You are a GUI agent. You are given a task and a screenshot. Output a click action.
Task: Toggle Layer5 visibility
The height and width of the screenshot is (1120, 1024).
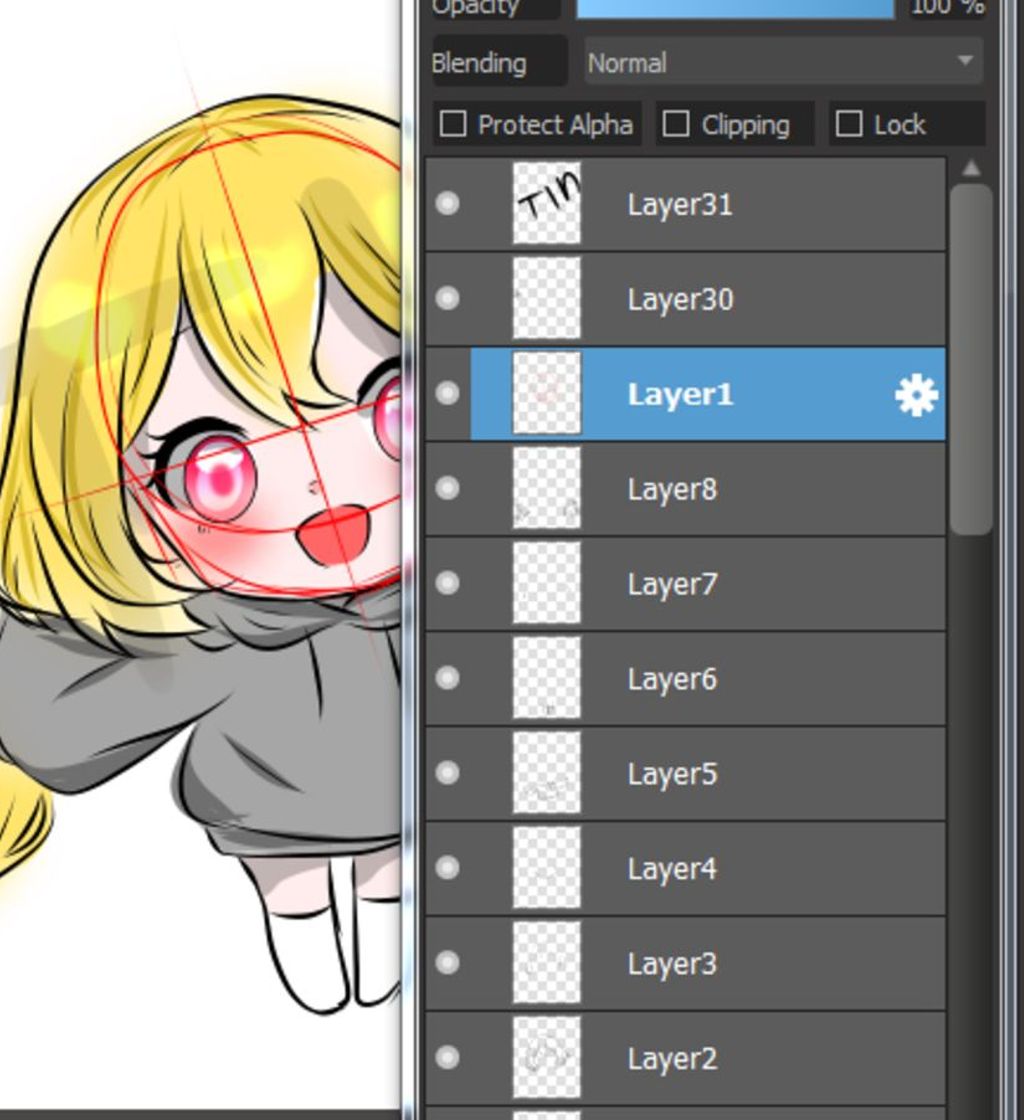[448, 773]
